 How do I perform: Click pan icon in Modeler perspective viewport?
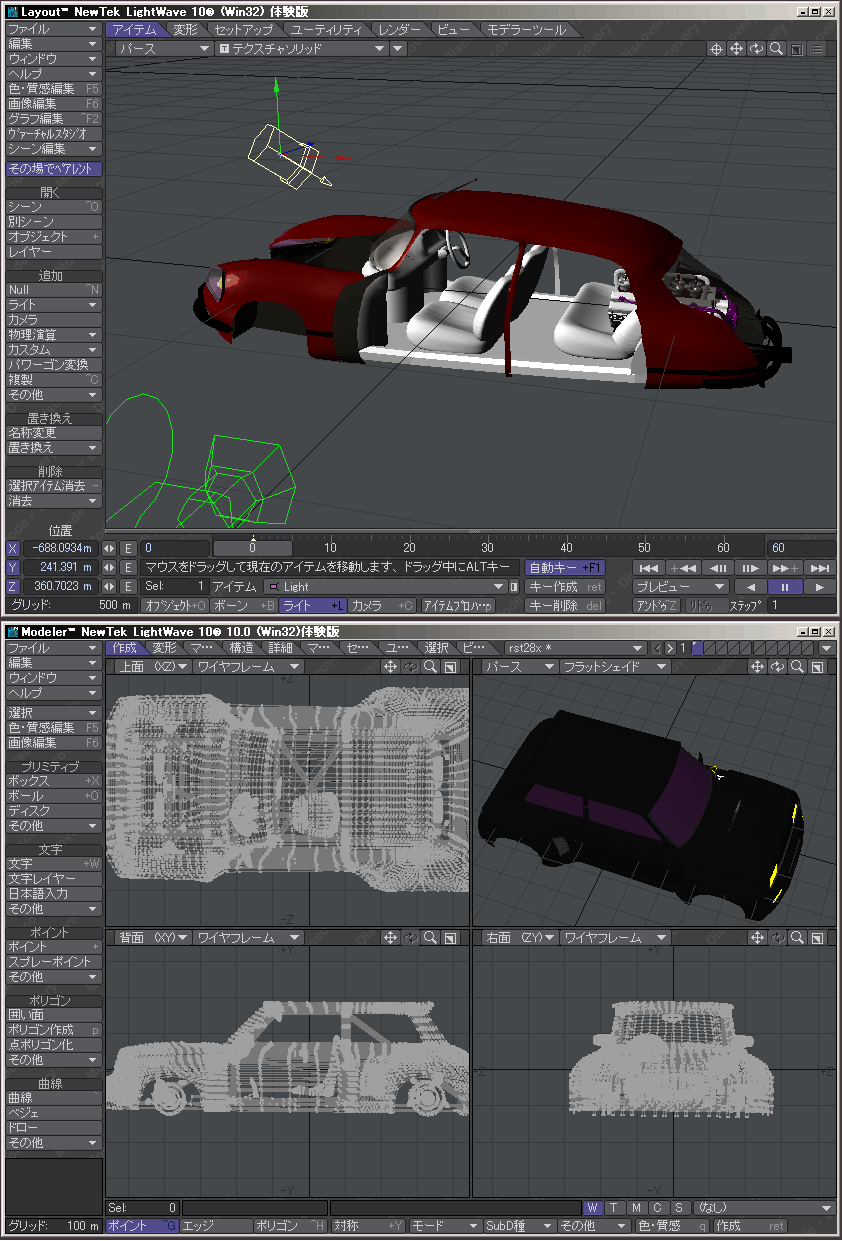tap(758, 667)
